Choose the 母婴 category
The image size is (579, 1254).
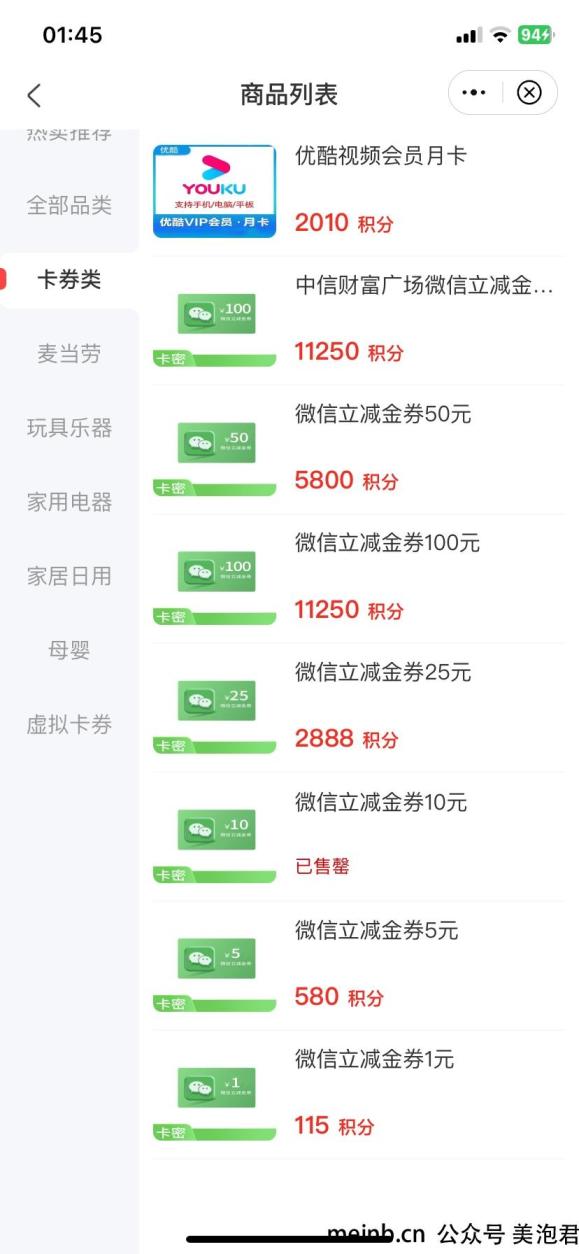(x=69, y=651)
